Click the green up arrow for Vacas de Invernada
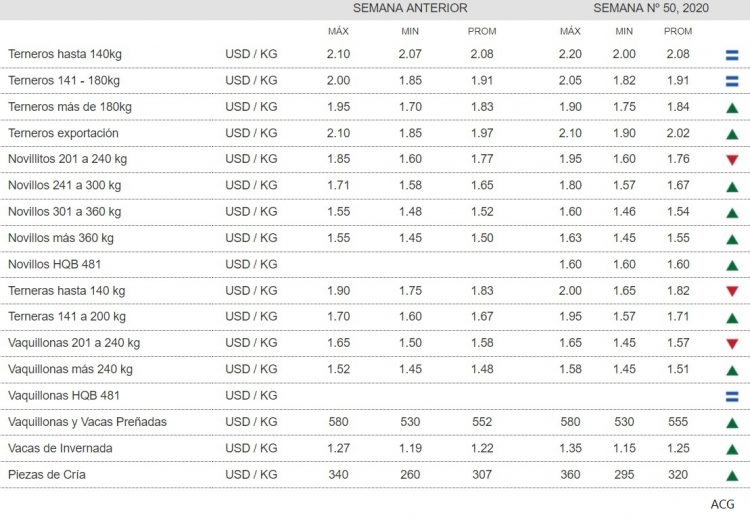The height and width of the screenshot is (522, 750). click(731, 449)
